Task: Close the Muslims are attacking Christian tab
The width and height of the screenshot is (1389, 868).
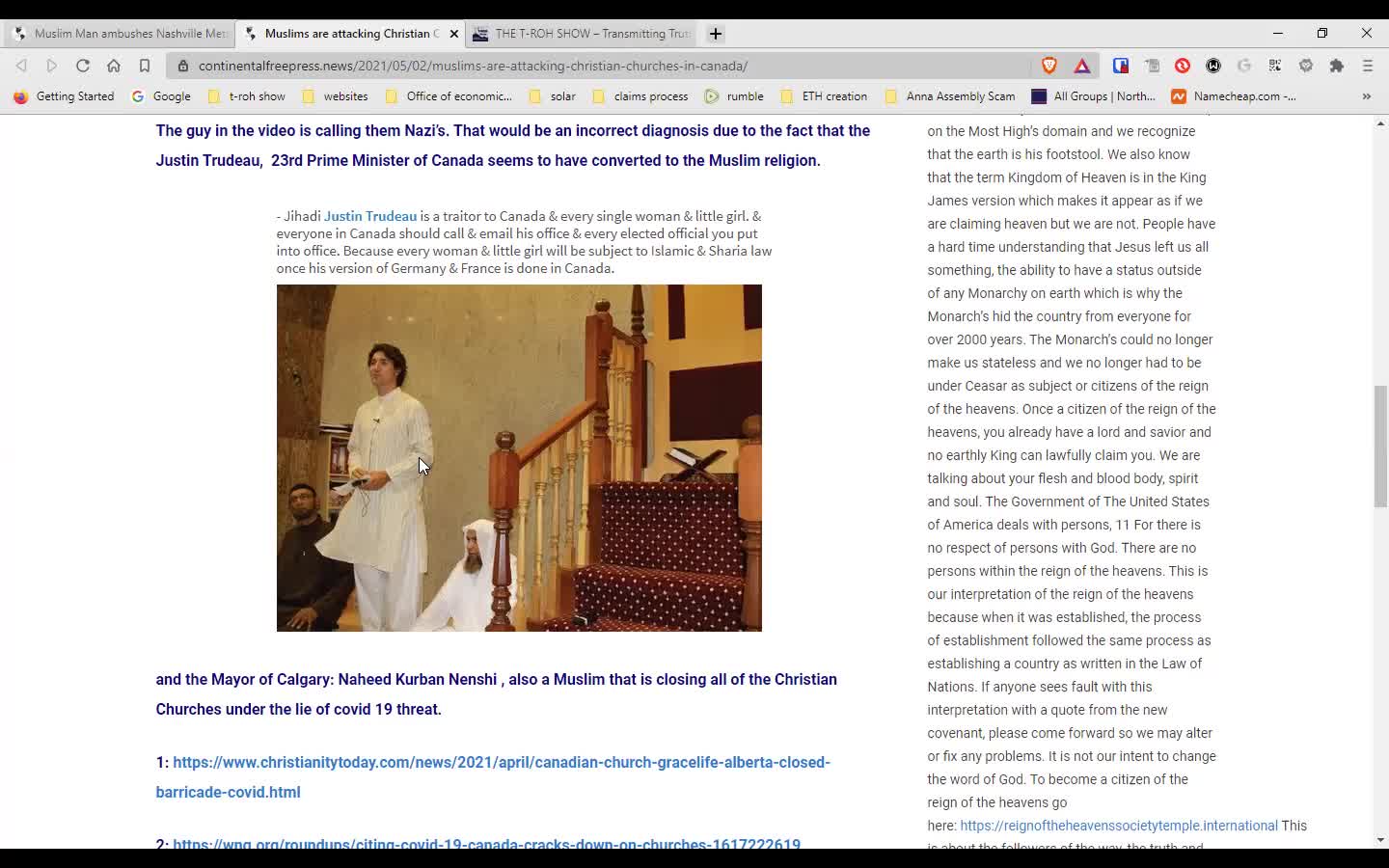Action: tap(454, 34)
